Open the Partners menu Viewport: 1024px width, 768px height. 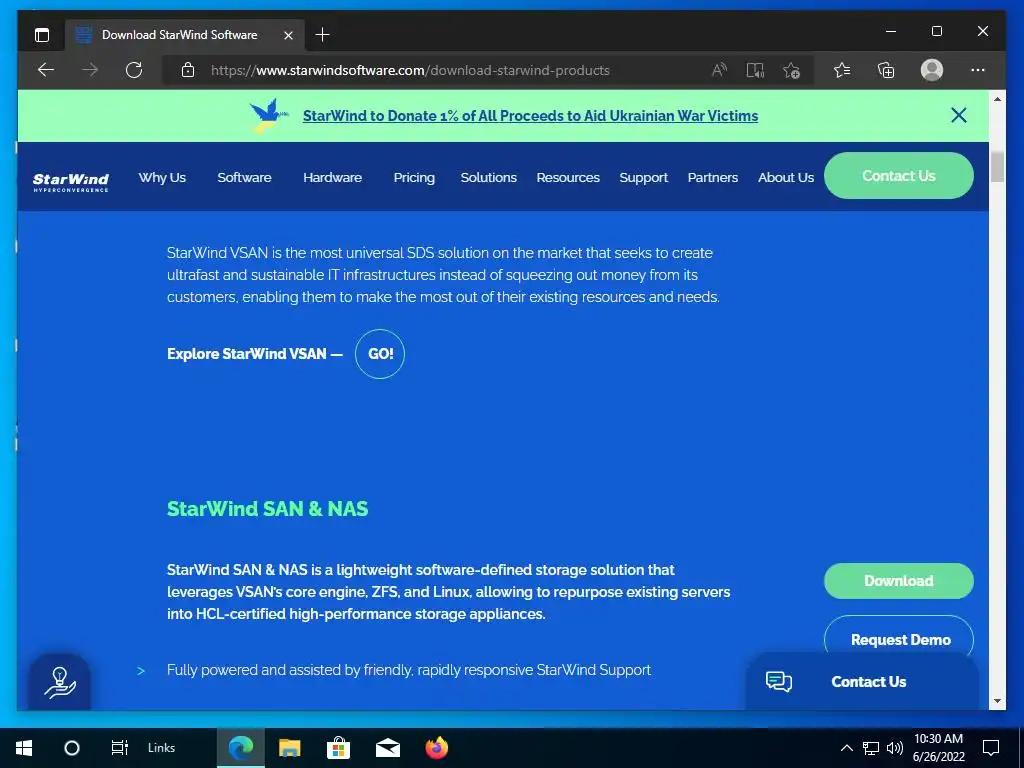click(x=712, y=178)
